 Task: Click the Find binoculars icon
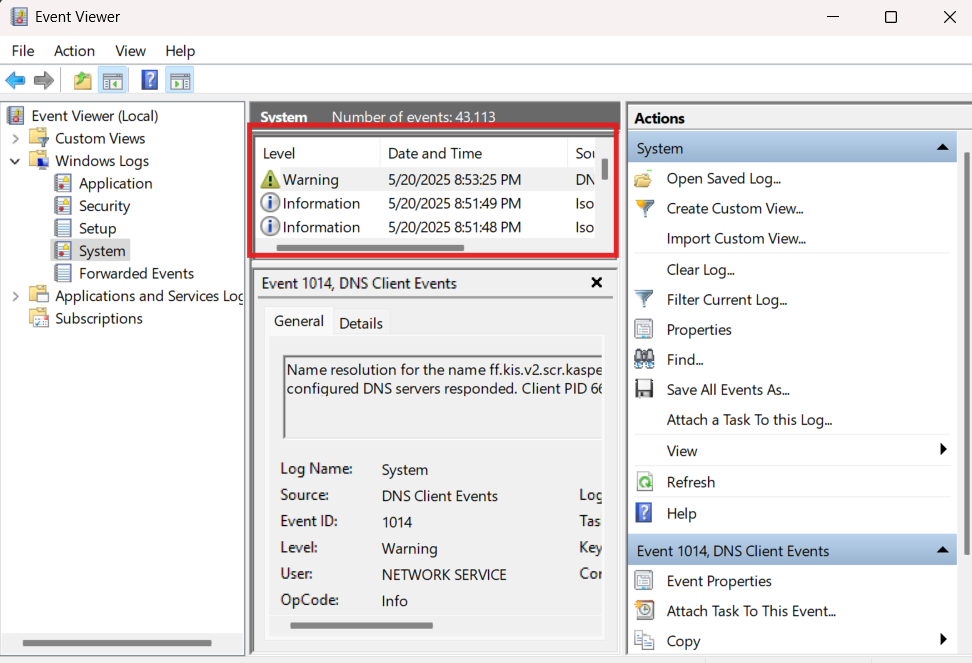pos(645,360)
